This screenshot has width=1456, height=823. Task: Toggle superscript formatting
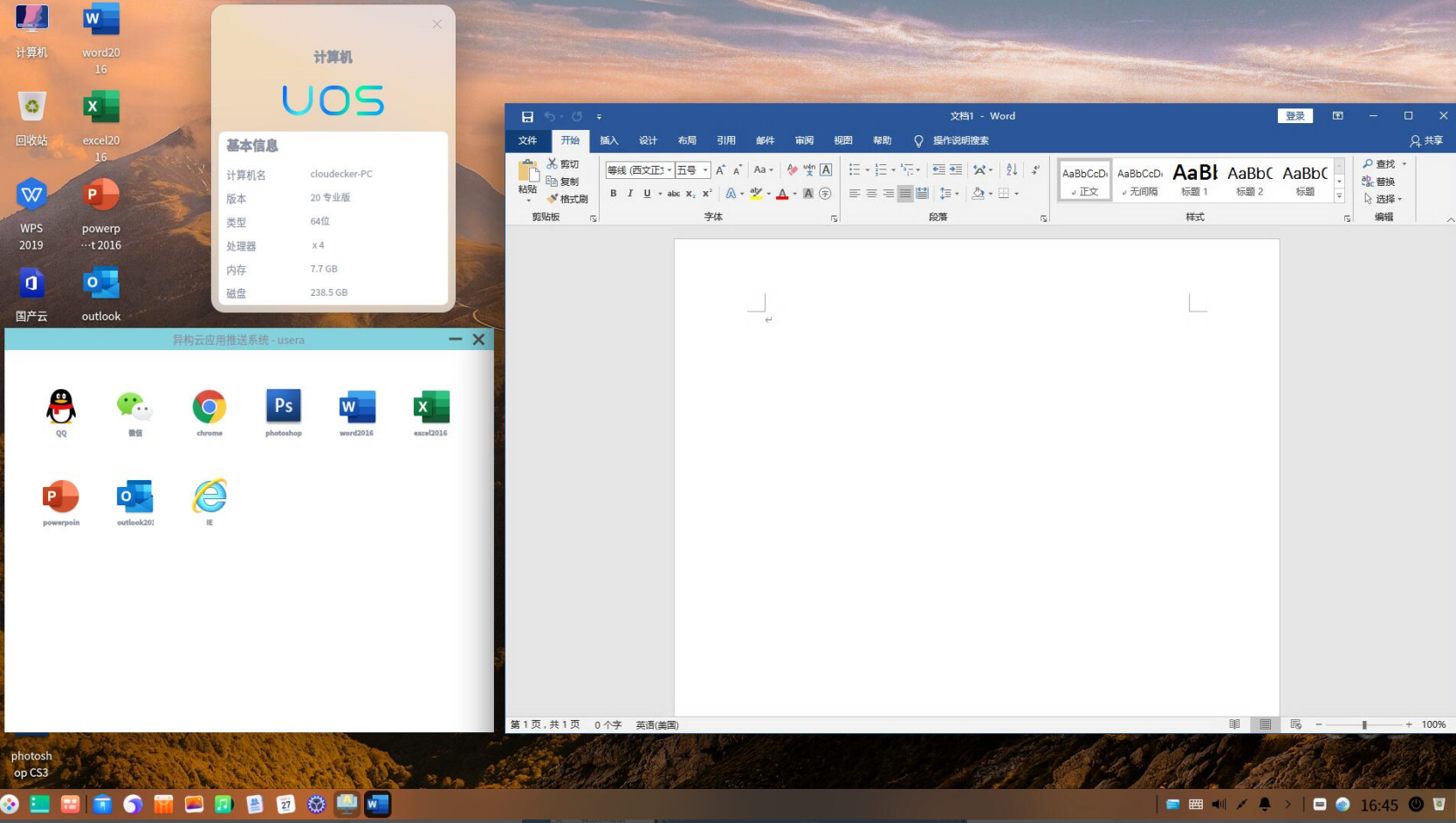pyautogui.click(x=707, y=194)
